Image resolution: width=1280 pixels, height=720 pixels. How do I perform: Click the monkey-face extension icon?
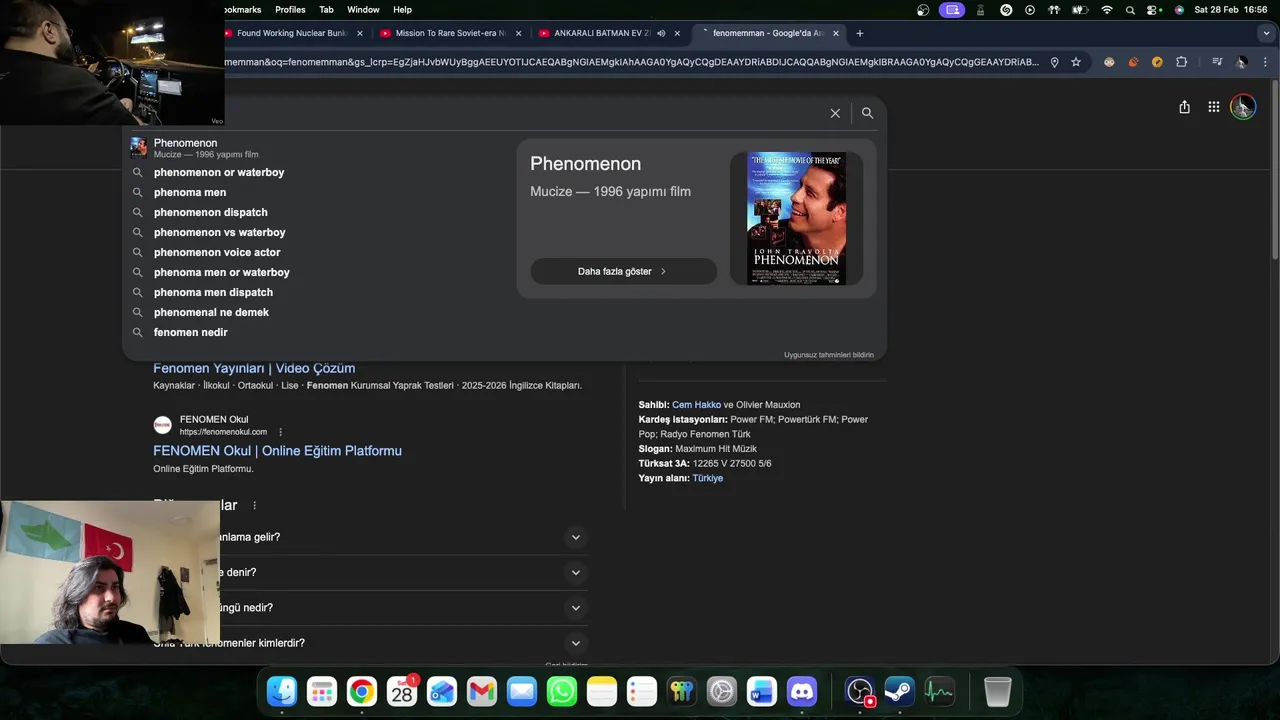point(1109,62)
